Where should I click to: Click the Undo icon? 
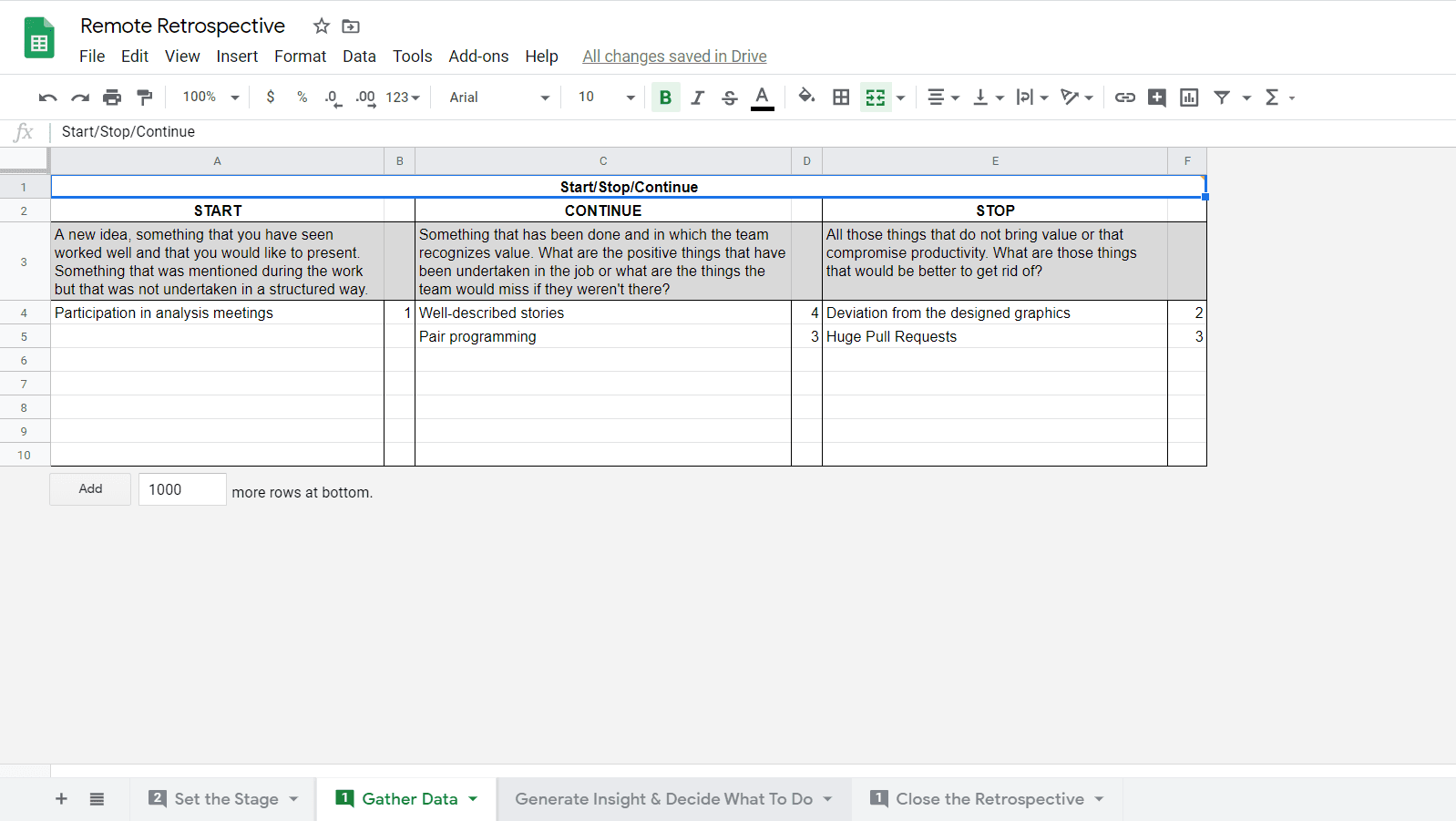(x=47, y=97)
